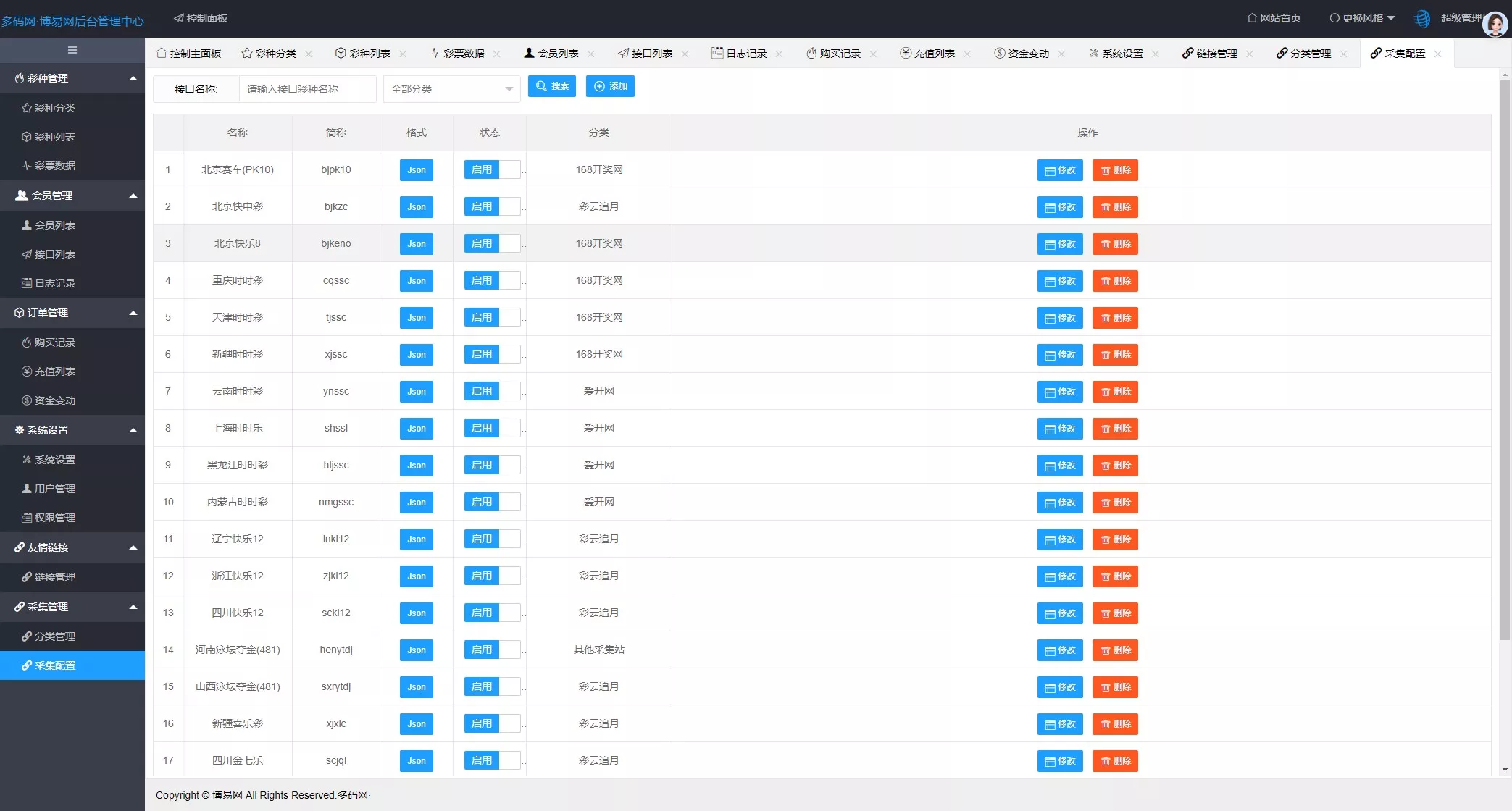
Task: Toggle 启用 switch for 北京赛车(PK10)
Action: point(492,169)
